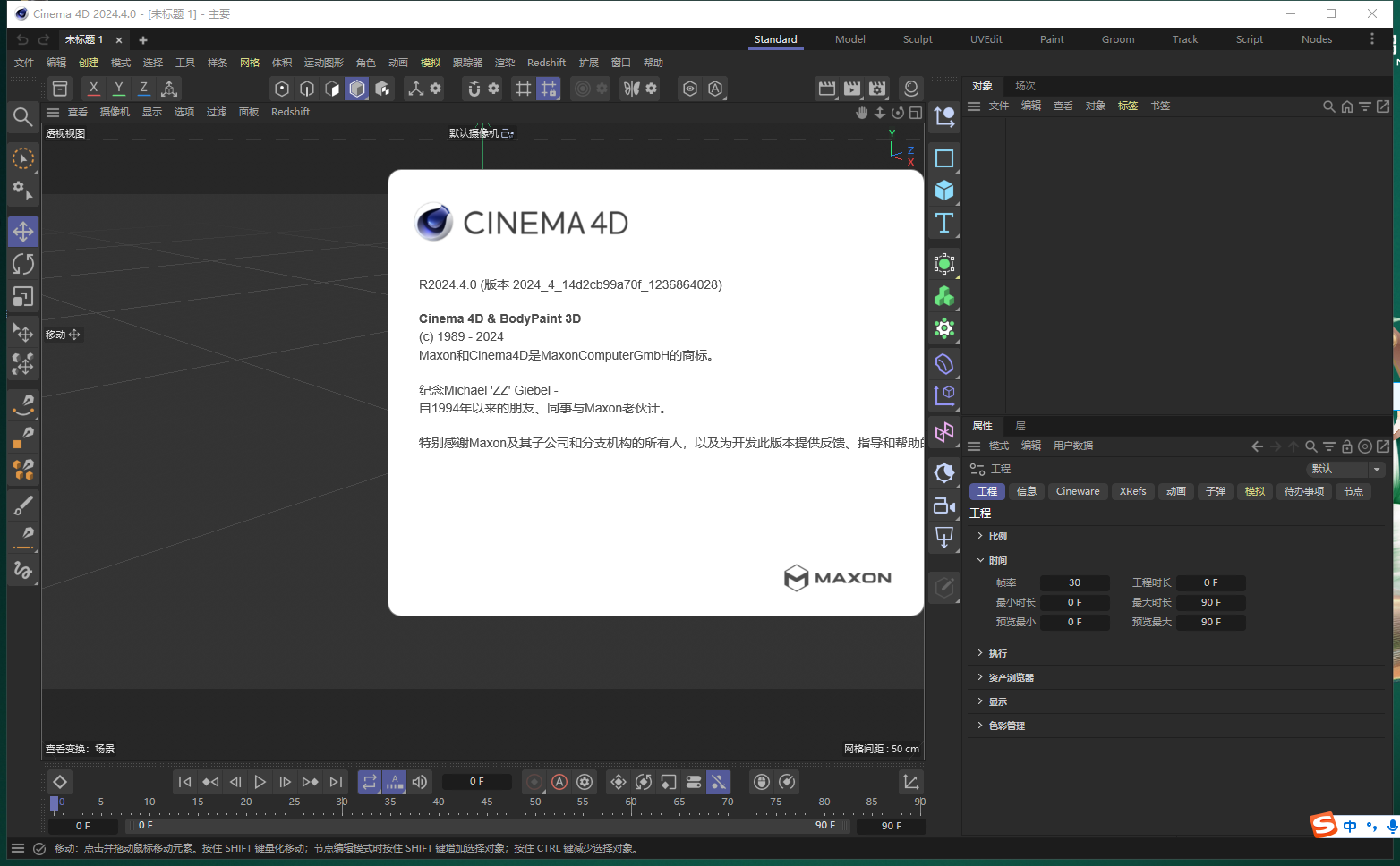This screenshot has width=1400, height=866.
Task: Toggle the Y axis lock
Action: pyautogui.click(x=118, y=89)
